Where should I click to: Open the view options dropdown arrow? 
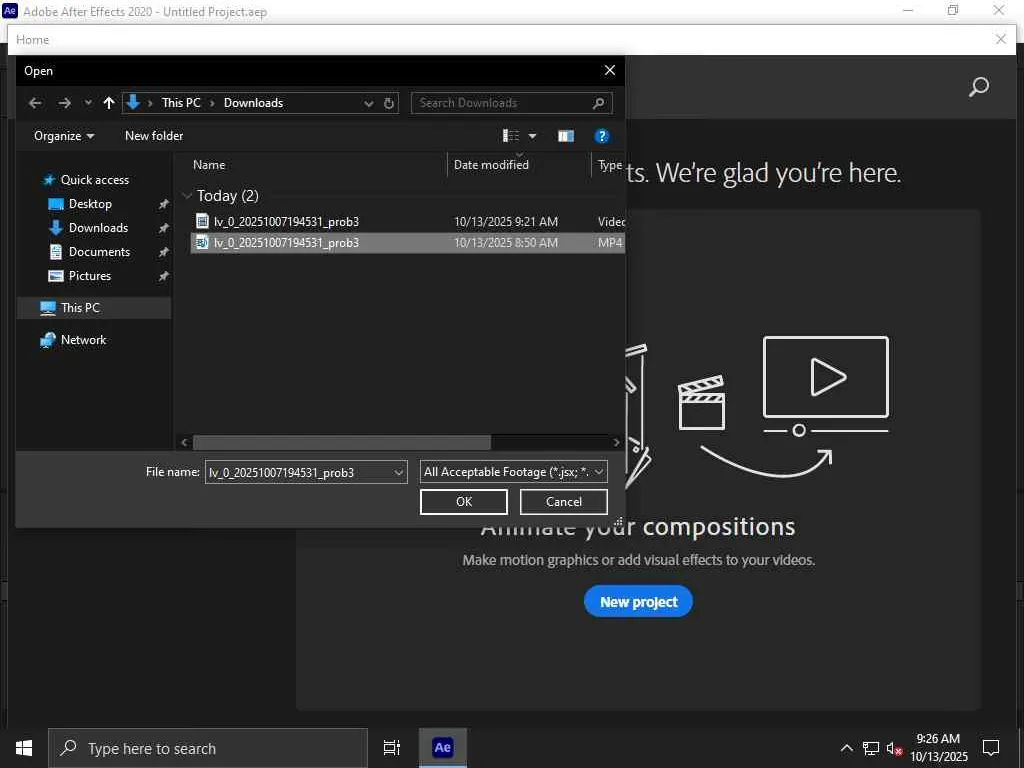click(532, 136)
